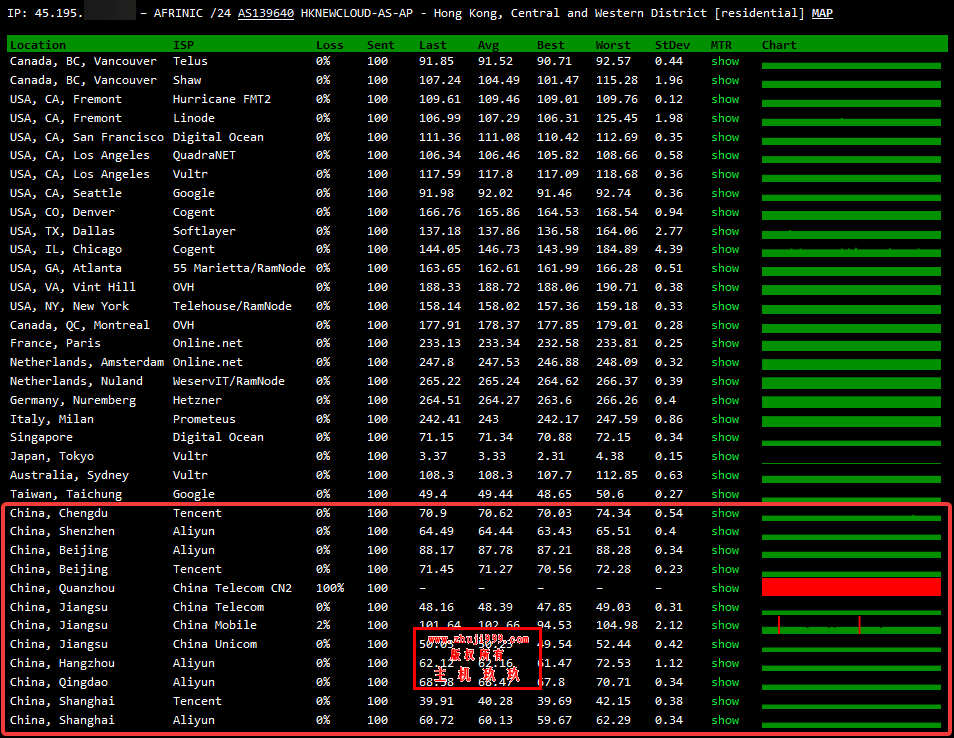
Task: Show MTR for Dallas Softlayer row
Action: pyautogui.click(x=725, y=231)
